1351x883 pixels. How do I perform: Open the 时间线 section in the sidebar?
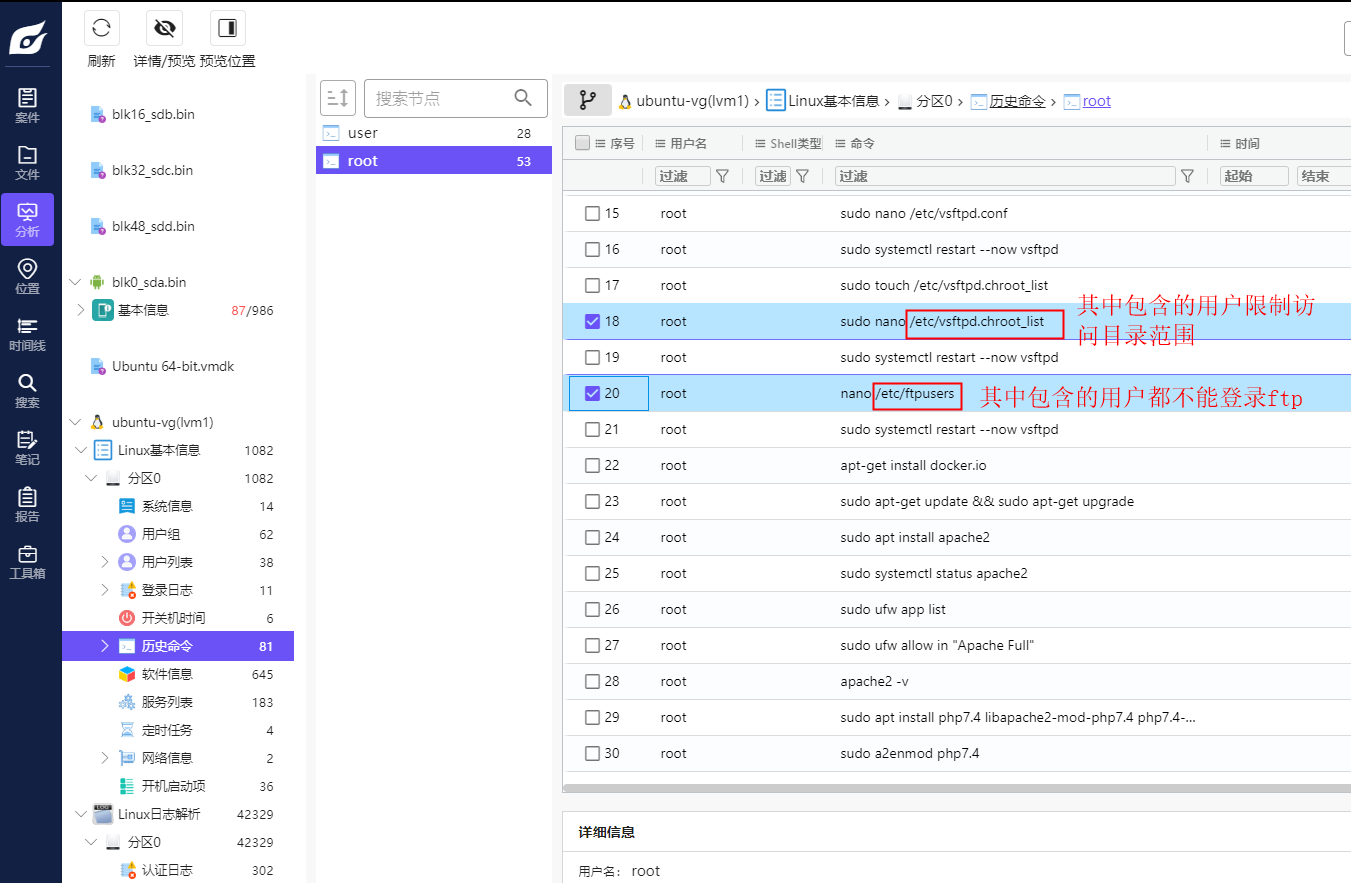coord(28,334)
